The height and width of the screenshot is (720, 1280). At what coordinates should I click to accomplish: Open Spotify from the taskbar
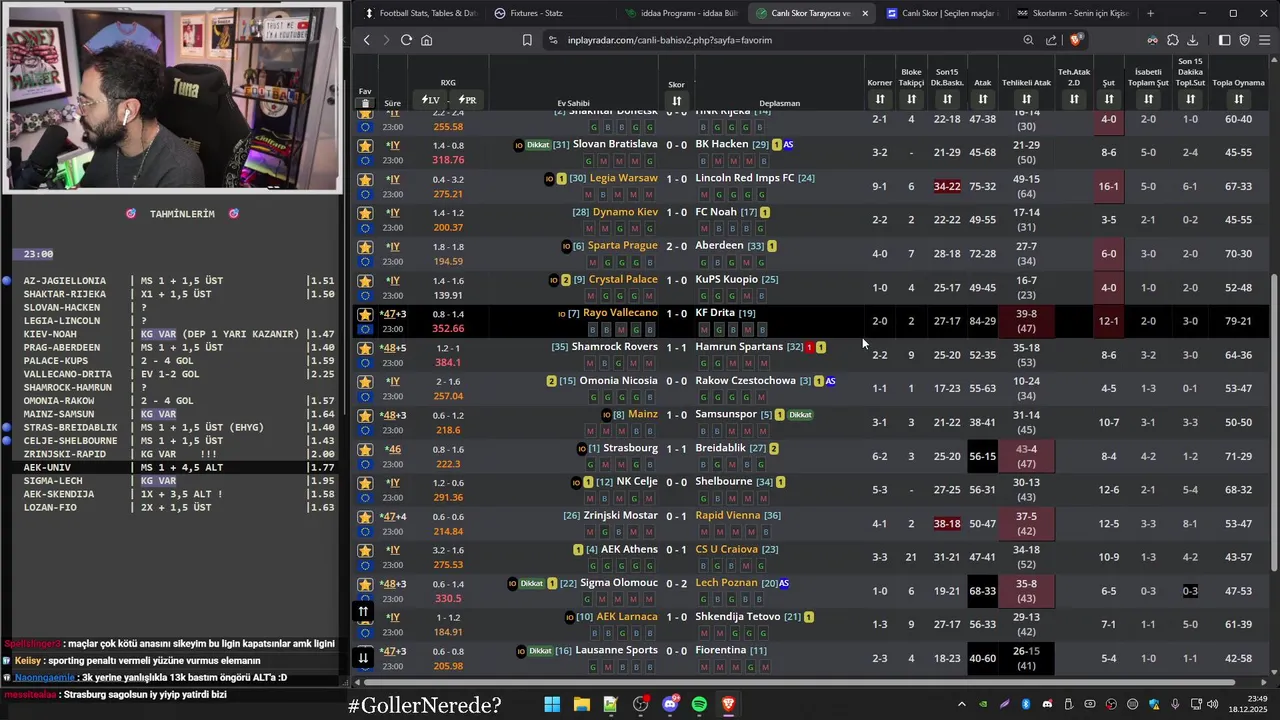[699, 705]
